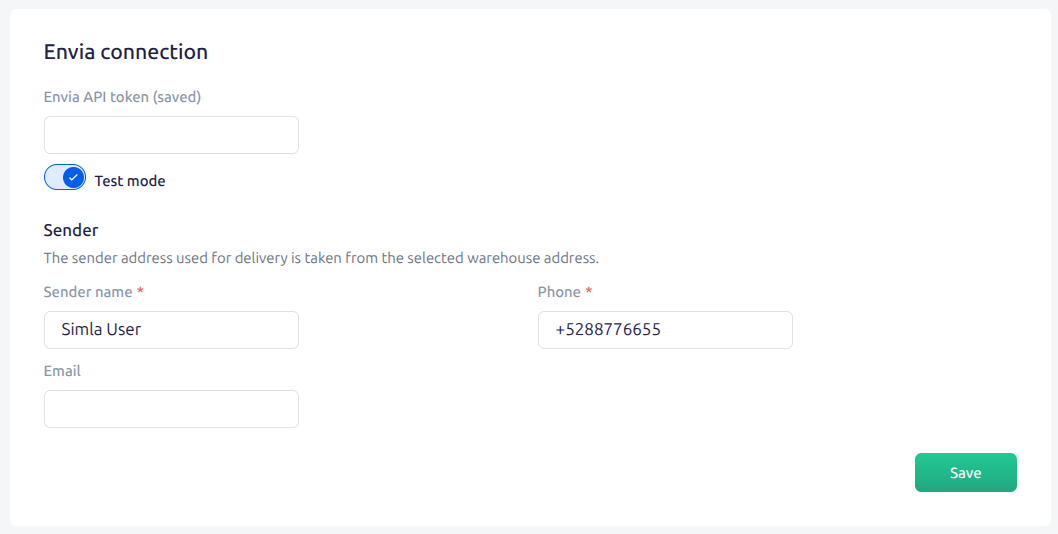The width and height of the screenshot is (1058, 534).
Task: Click the "Sender name" field label
Action: 88,292
